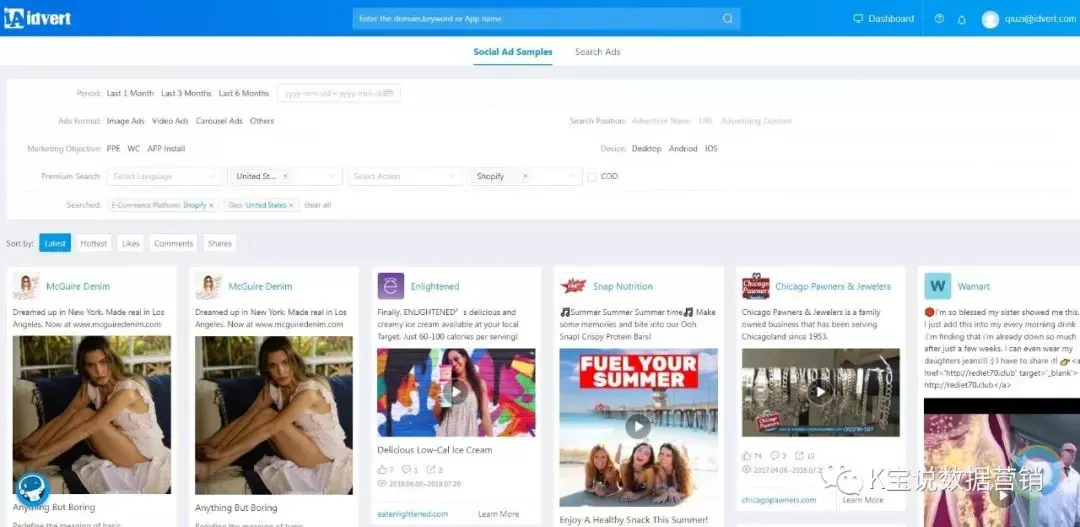The image size is (1080, 527).
Task: Sort ads by Hottest
Action: [93, 243]
